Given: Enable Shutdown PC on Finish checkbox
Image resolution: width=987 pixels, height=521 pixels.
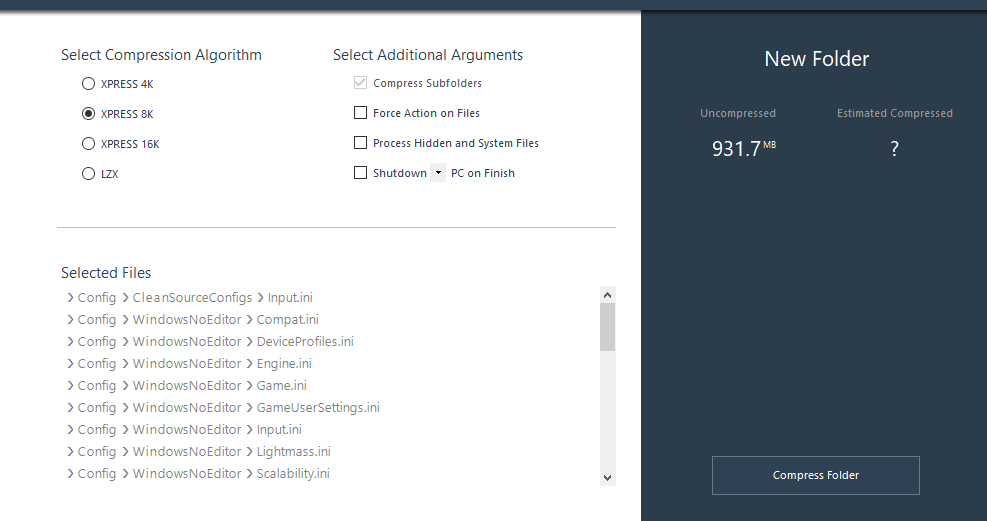Looking at the screenshot, I should click(361, 173).
